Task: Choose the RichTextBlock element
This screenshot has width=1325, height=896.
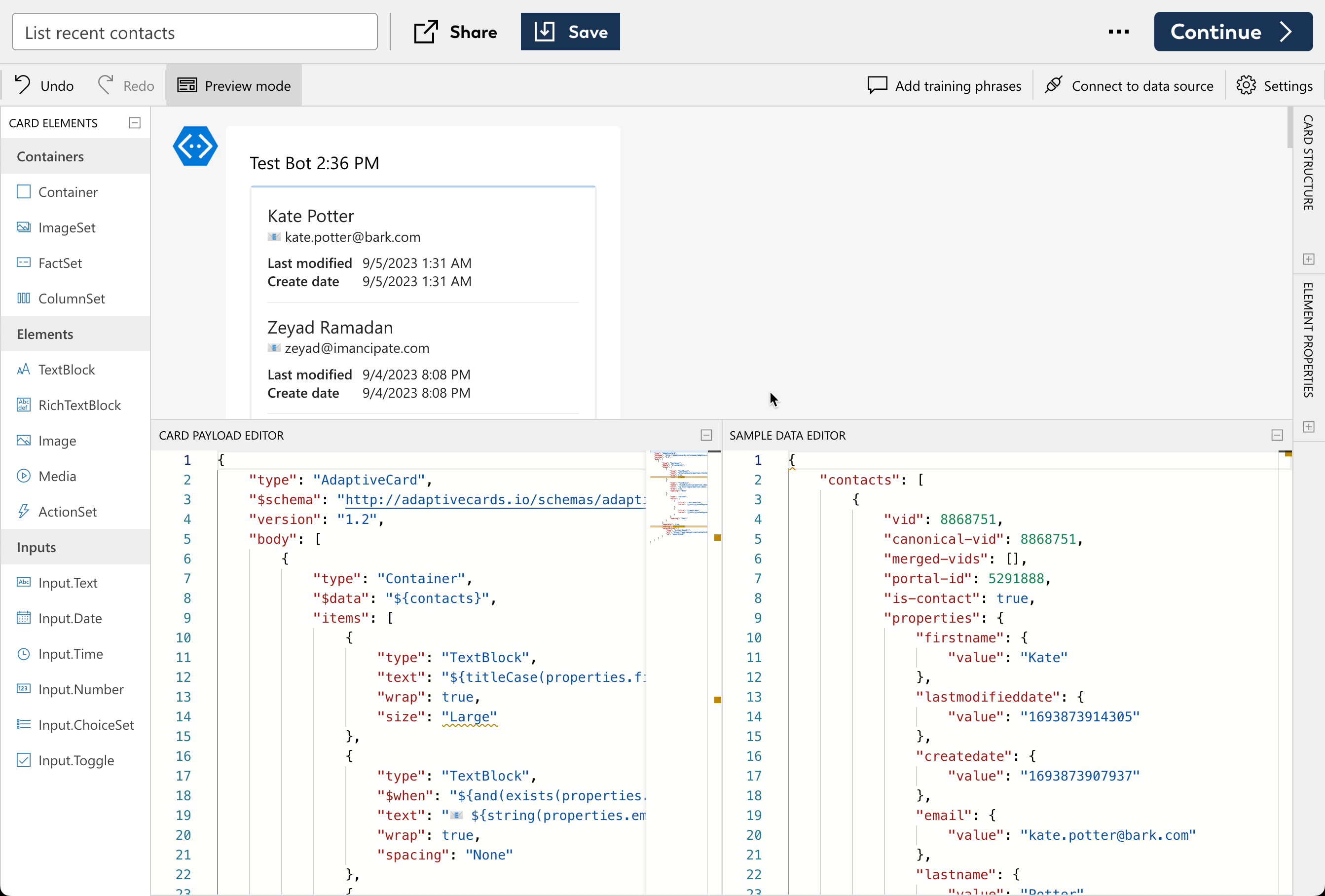Action: click(x=75, y=405)
